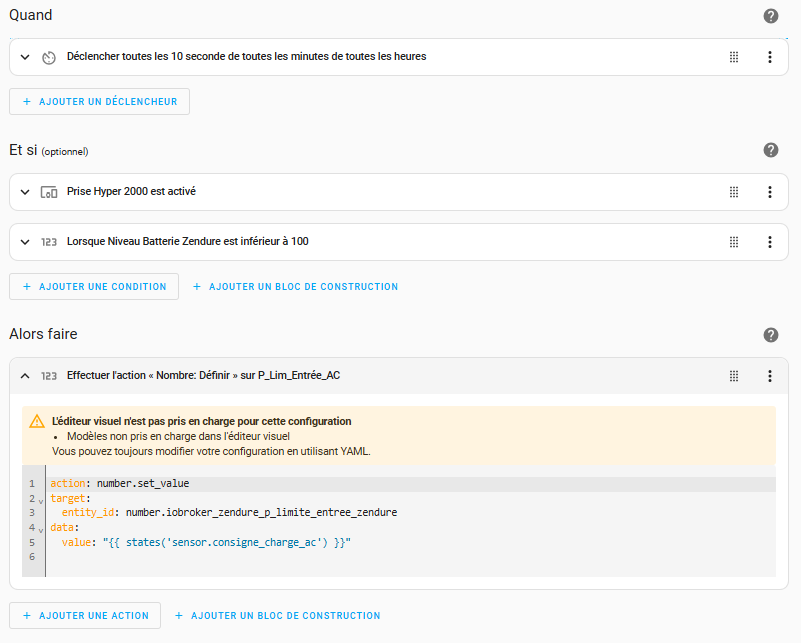The height and width of the screenshot is (643, 801).
Task: Expand the Déclencher toutes les 10 seconde trigger
Action: tap(25, 57)
